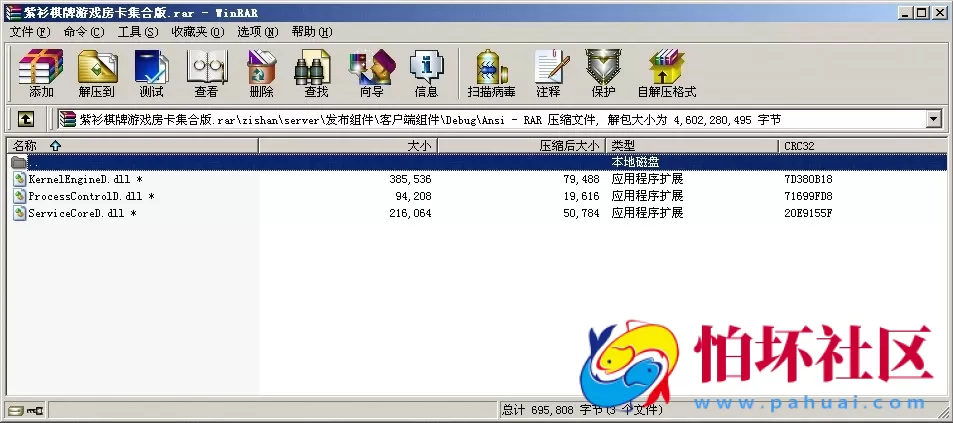
Task: Click the parent folder '..' icon
Action: tap(19, 162)
